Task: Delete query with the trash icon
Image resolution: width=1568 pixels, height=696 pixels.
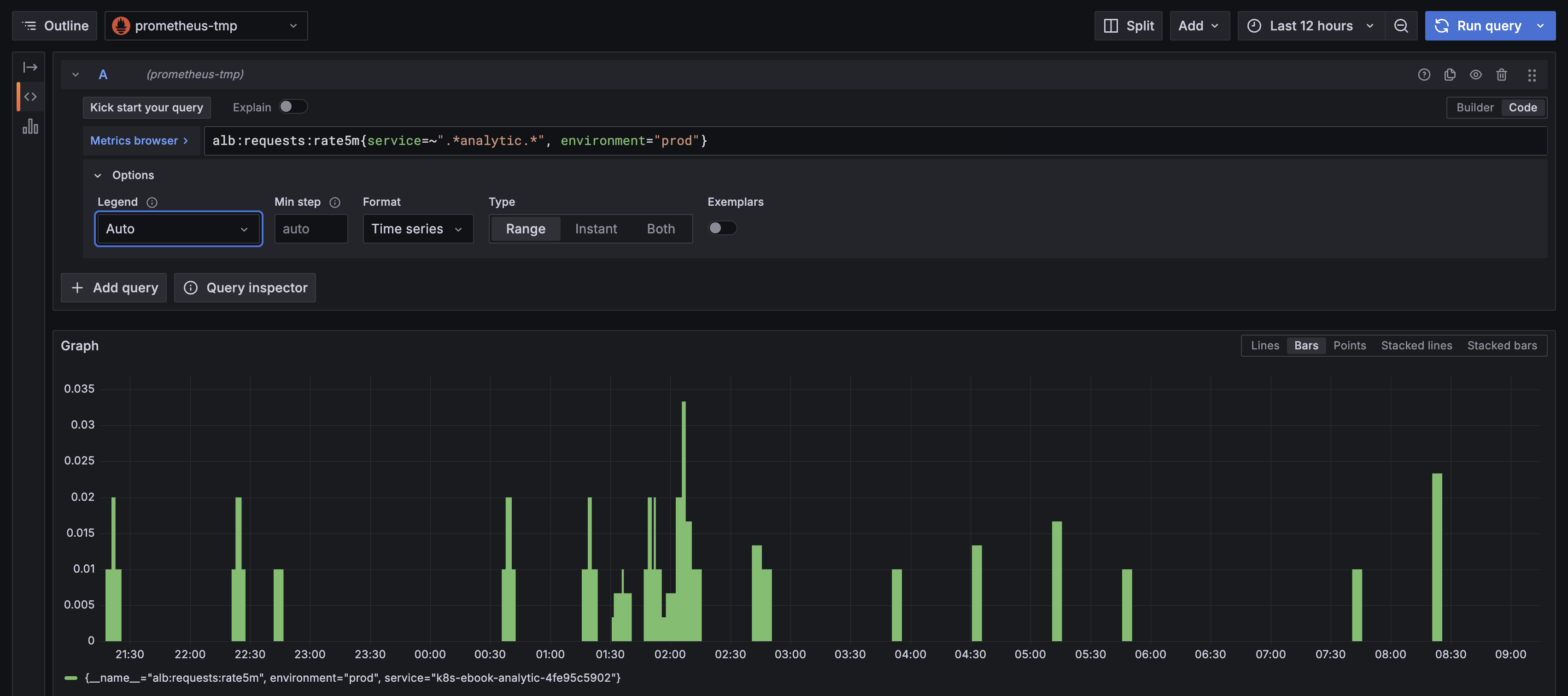Action: click(x=1501, y=74)
